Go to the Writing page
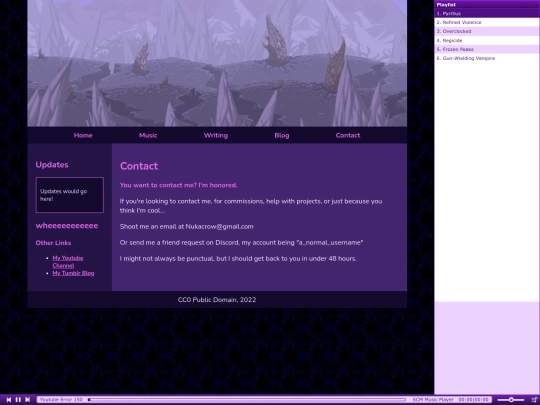Screen dimensions: 540x405 coord(216,135)
